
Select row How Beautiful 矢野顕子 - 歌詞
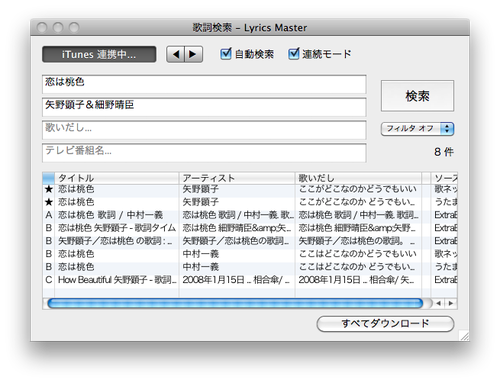coord(250,280)
